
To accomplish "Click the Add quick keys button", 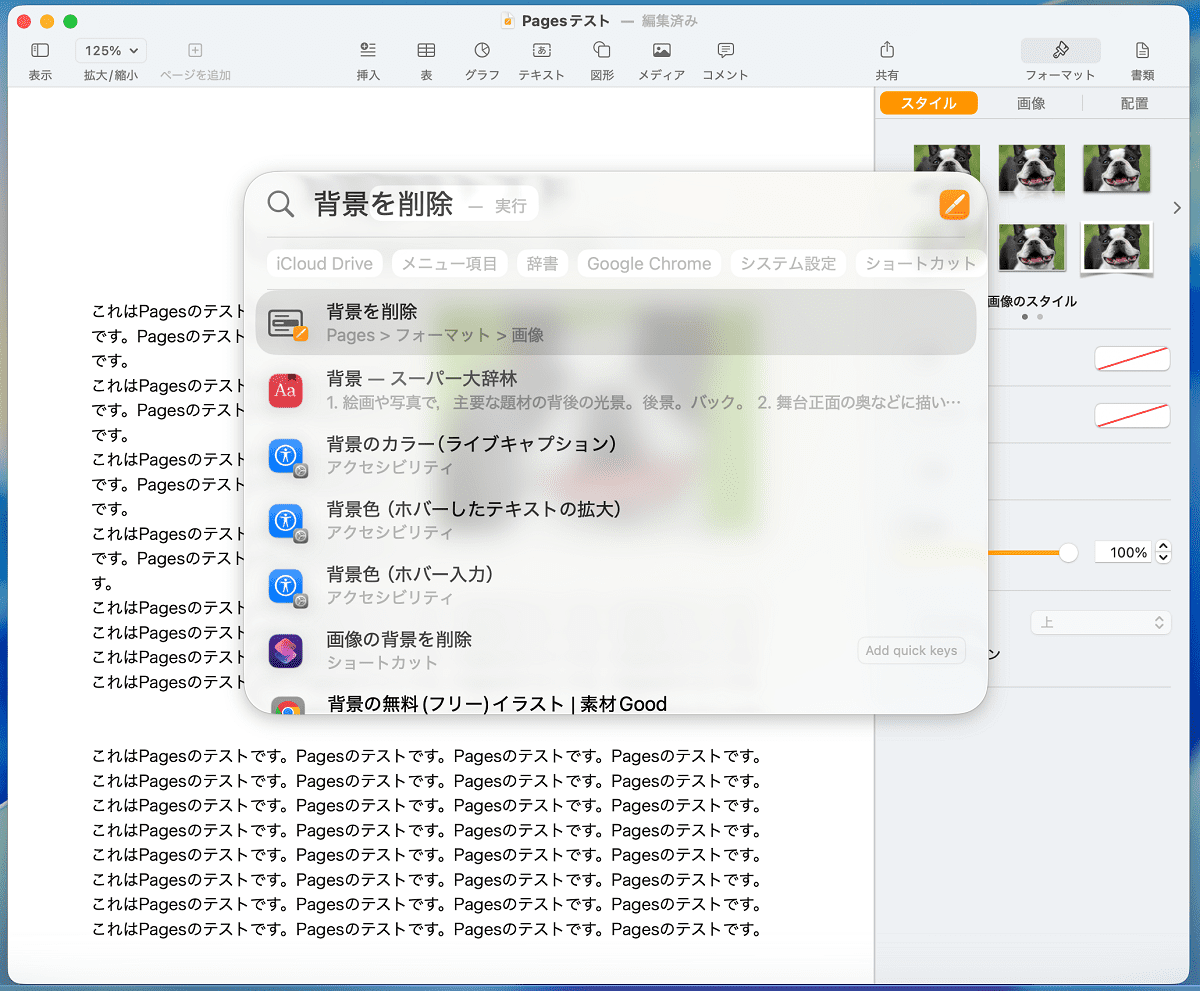I will click(911, 650).
